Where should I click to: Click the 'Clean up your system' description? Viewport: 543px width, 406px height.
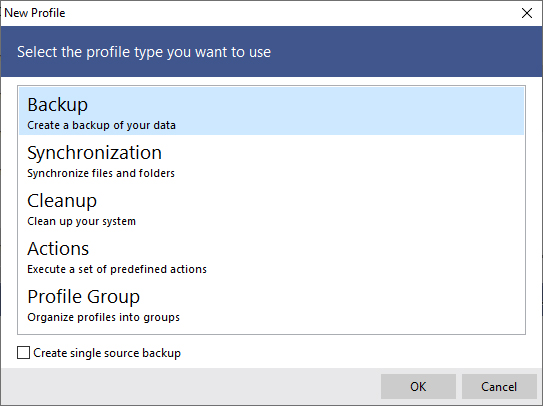pyautogui.click(x=82, y=221)
